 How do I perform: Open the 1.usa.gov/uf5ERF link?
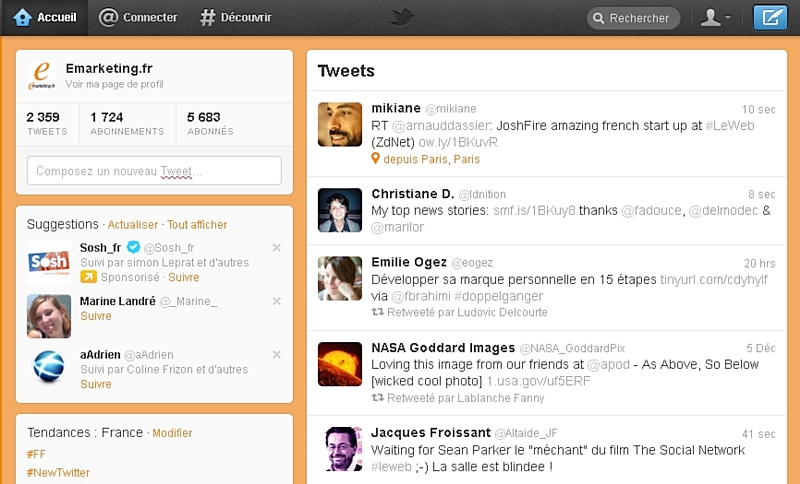(x=538, y=381)
